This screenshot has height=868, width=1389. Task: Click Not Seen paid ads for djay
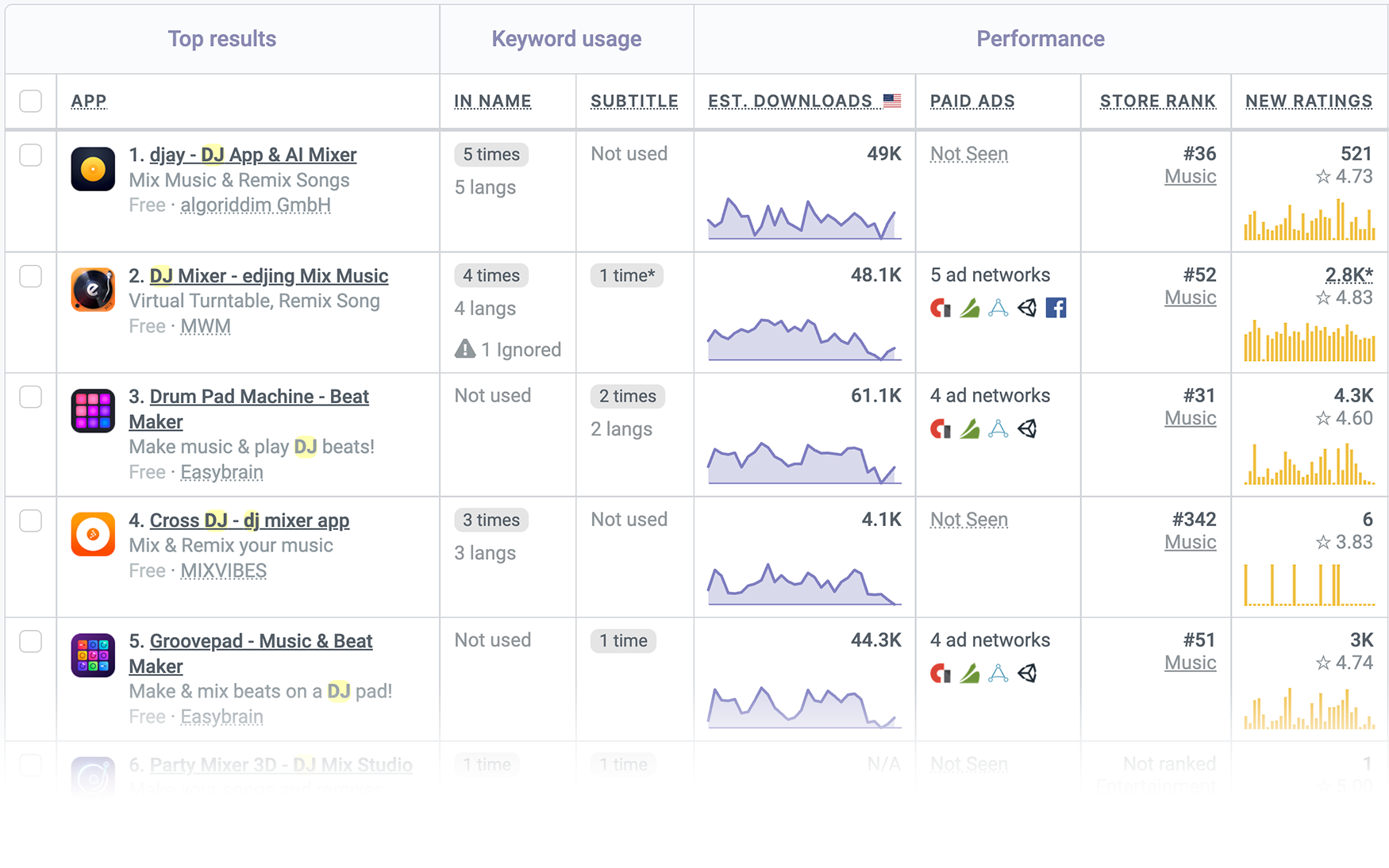969,154
